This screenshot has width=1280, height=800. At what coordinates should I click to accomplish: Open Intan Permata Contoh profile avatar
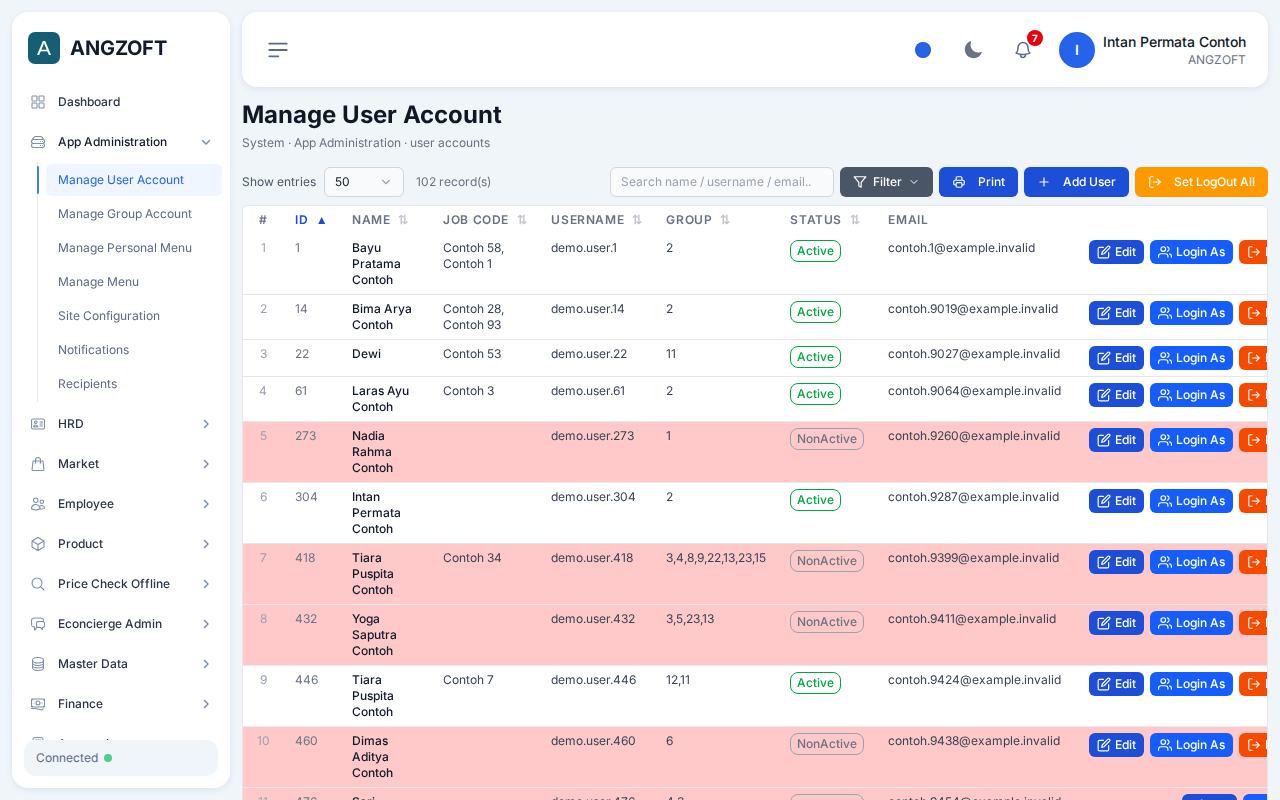[x=1077, y=50]
